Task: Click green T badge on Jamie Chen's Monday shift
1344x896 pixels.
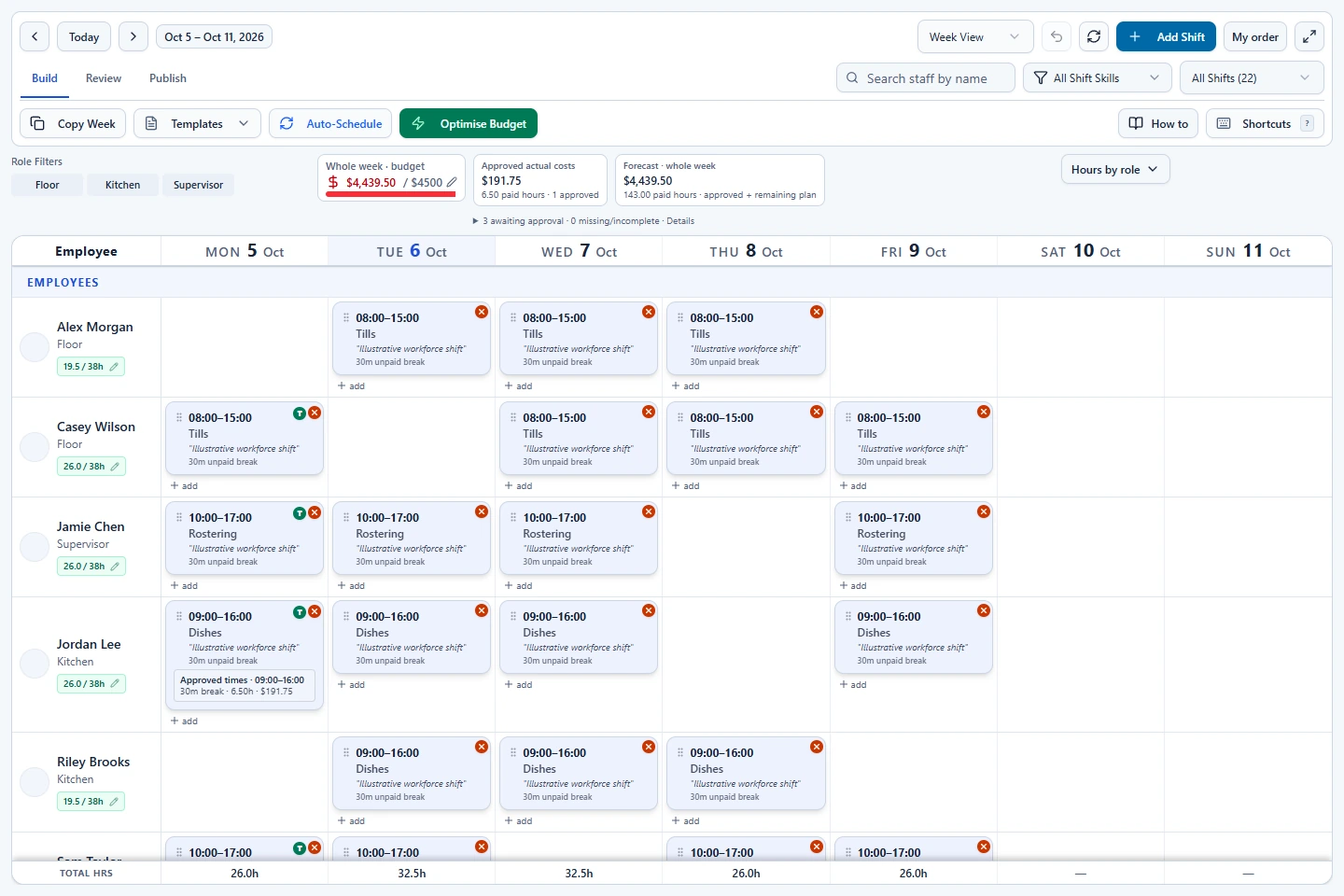Action: [x=300, y=512]
